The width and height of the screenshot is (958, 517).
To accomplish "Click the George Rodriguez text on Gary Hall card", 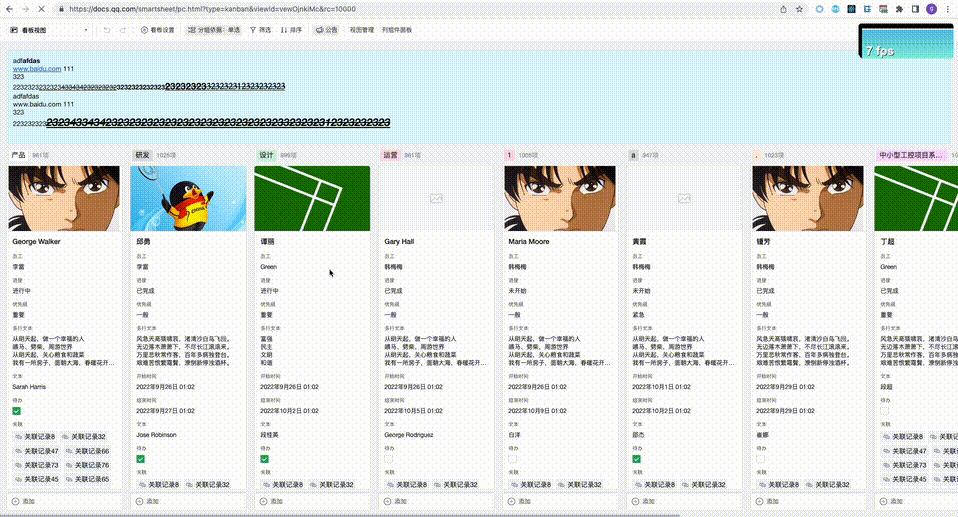I will click(409, 435).
